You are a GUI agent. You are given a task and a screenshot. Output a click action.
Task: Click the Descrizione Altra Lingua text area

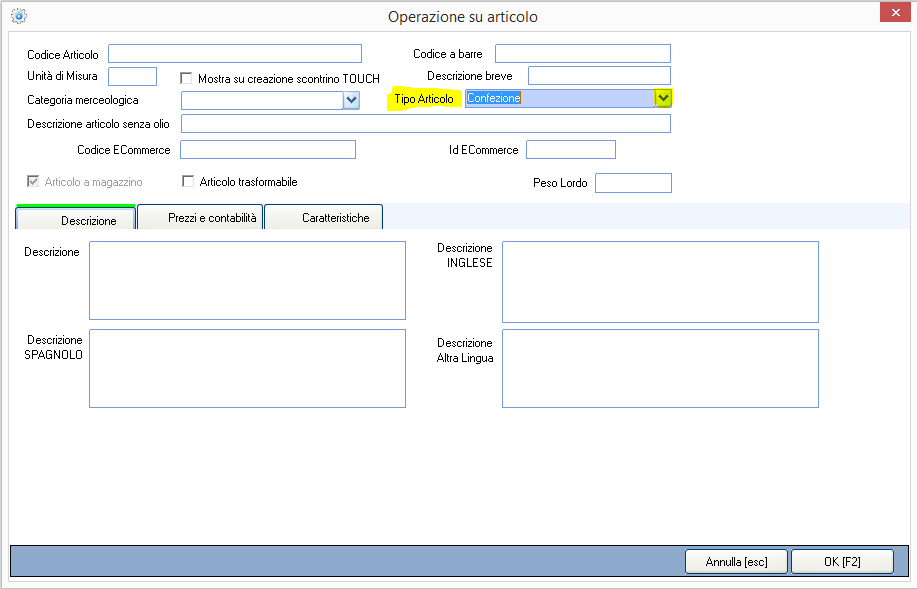(x=660, y=368)
